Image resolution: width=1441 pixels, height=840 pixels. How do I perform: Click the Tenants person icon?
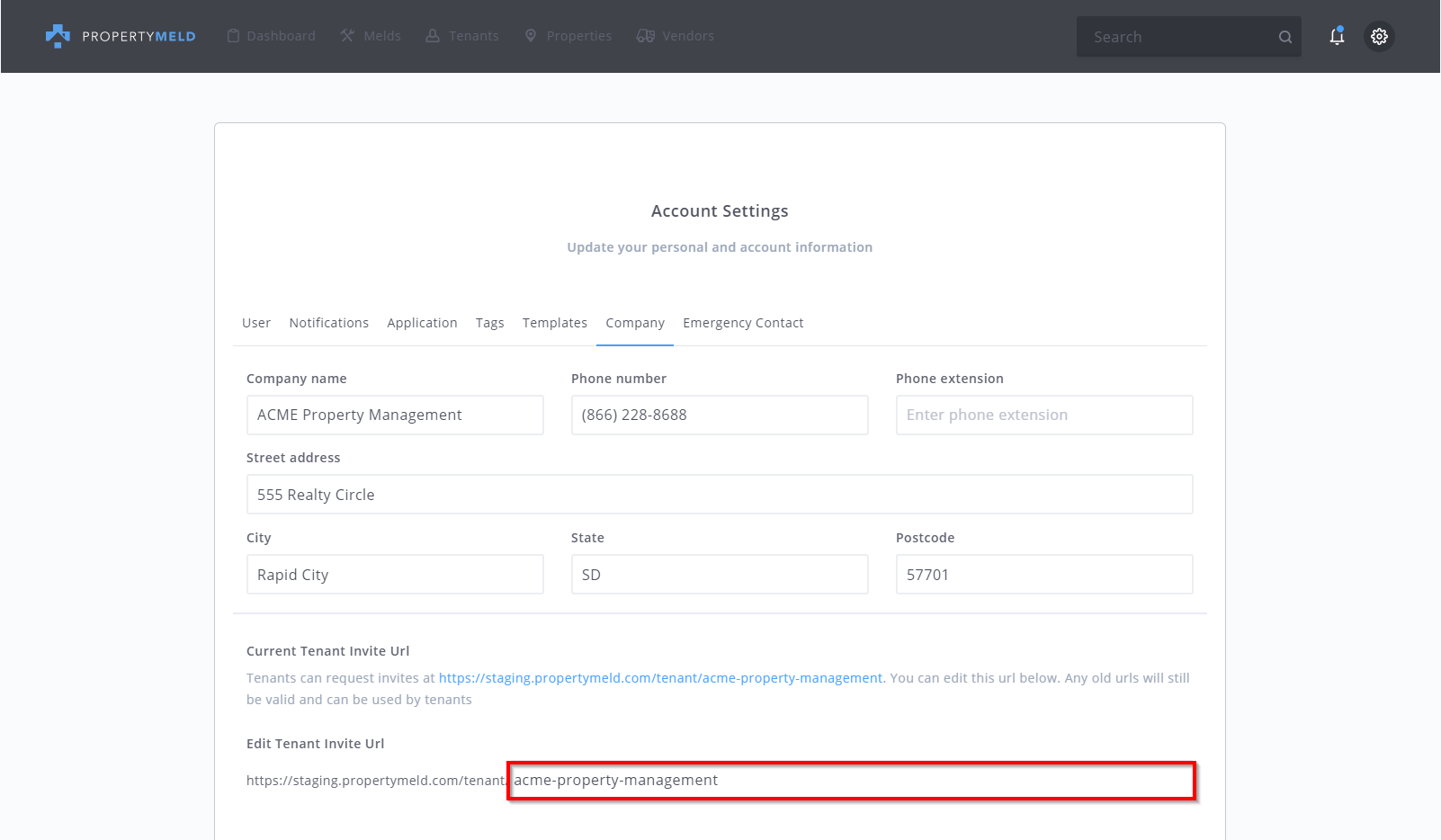click(433, 36)
